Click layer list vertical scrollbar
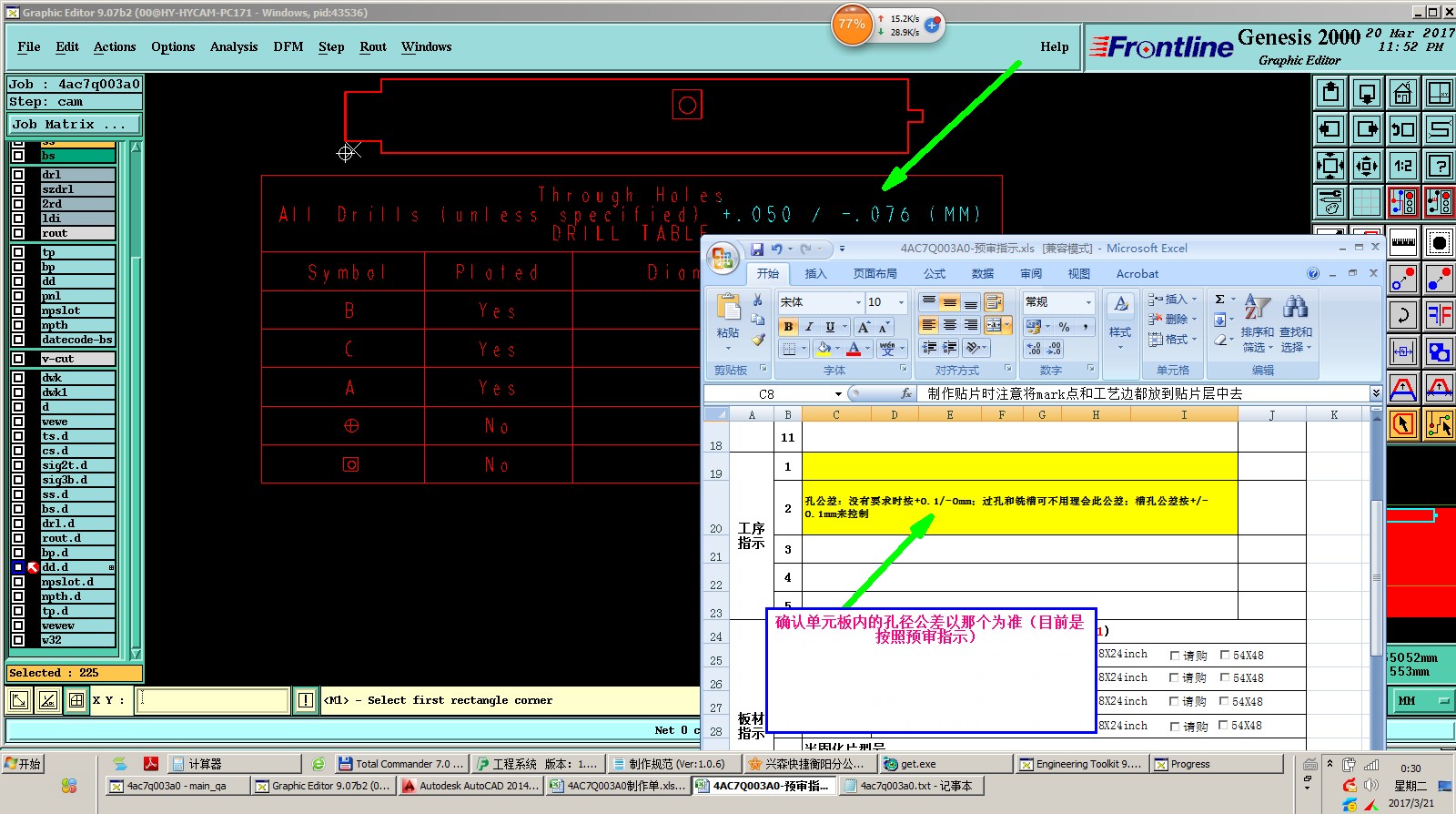Viewport: 1456px width, 814px height. [136, 401]
